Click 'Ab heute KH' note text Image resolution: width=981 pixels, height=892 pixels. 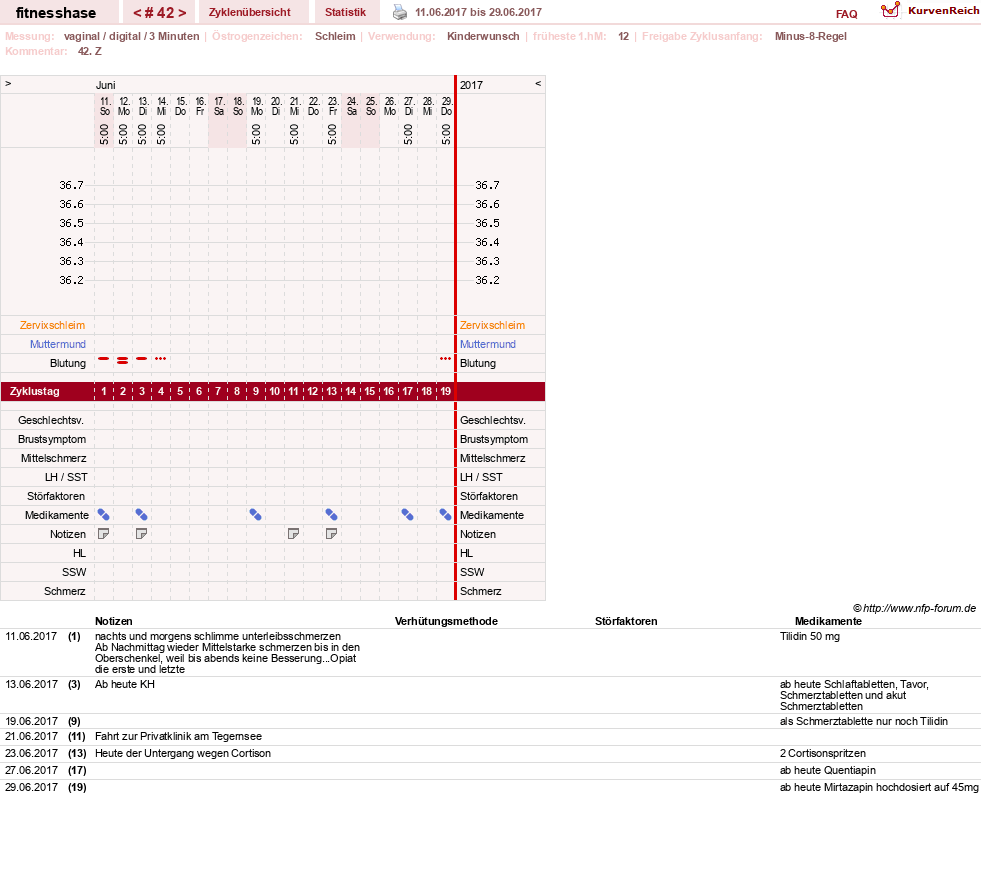pyautogui.click(x=125, y=684)
